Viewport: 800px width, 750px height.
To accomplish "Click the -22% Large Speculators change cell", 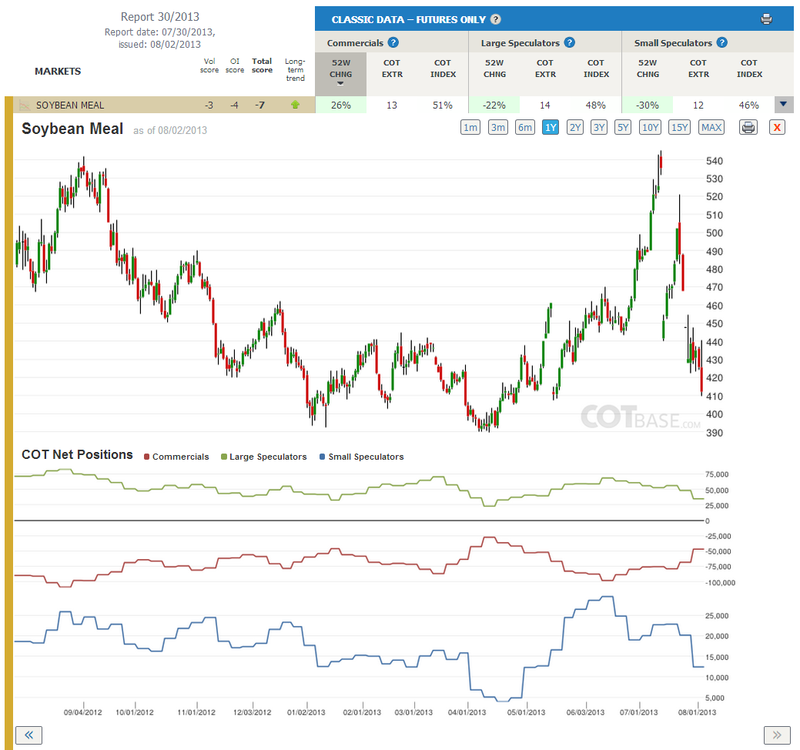I will coord(494,105).
